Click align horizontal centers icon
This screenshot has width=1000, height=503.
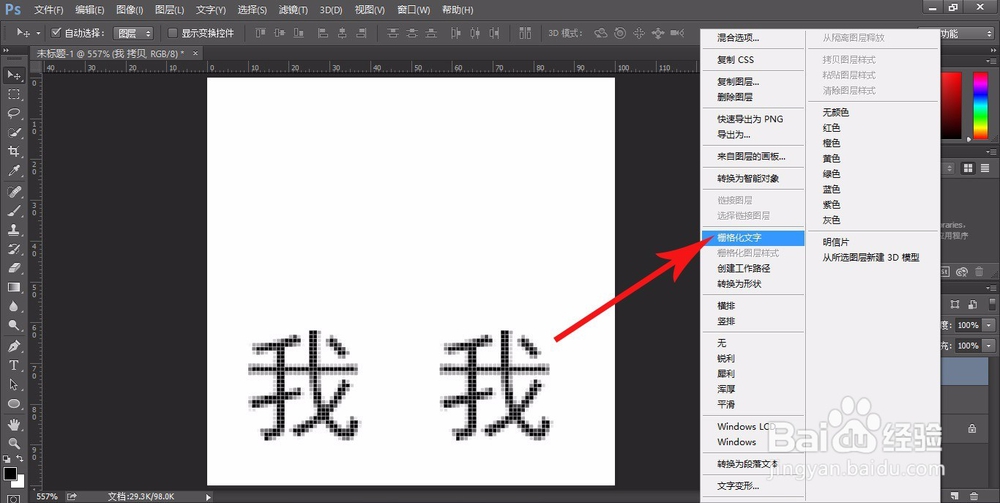coord(342,33)
